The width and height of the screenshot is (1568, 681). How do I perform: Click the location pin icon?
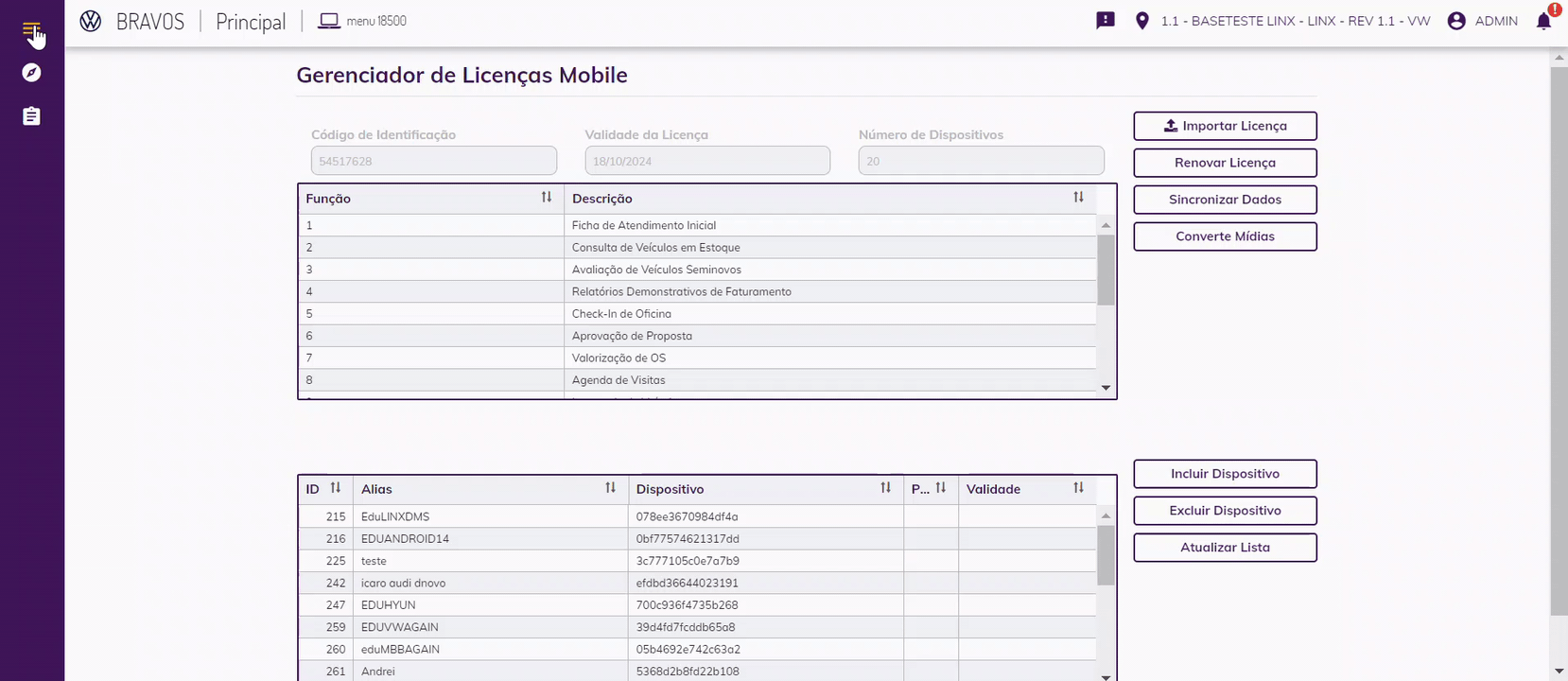[1142, 21]
